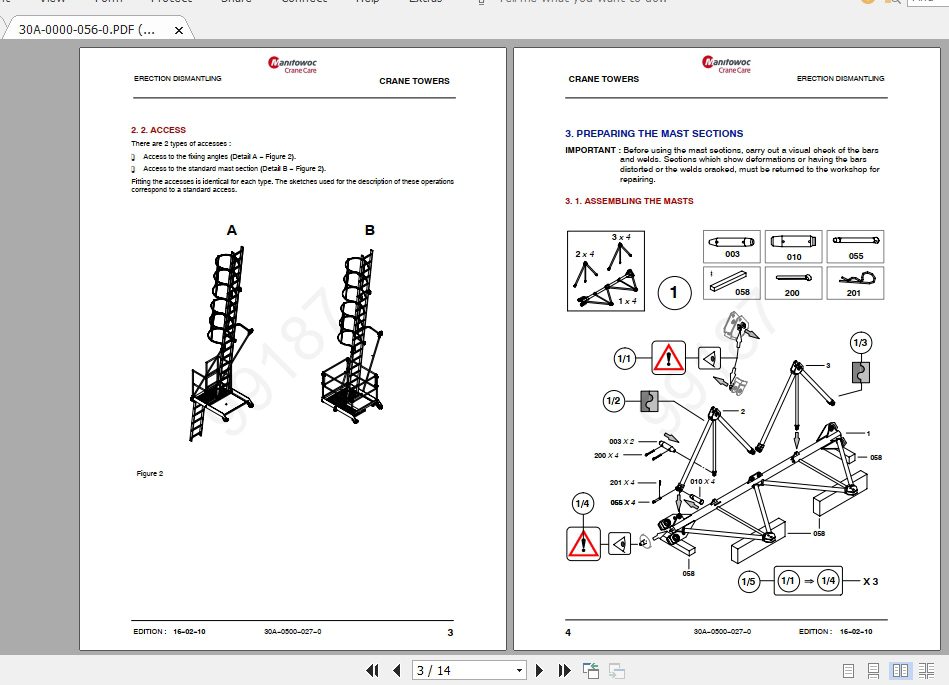Jump to the first page of the document
Viewport: 949px width, 685px height.
[x=372, y=670]
